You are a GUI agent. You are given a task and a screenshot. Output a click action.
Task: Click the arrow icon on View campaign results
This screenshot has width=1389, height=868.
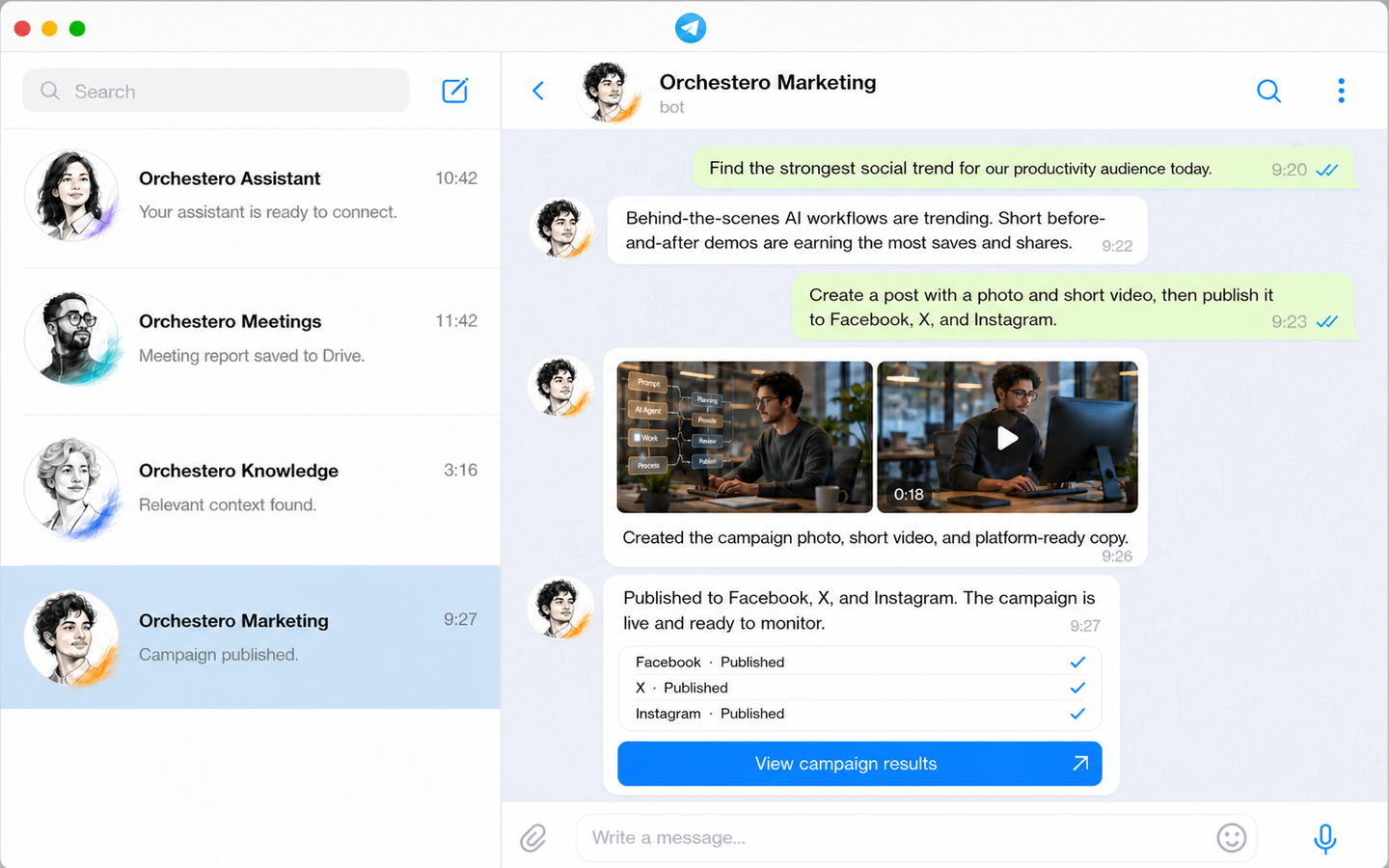pos(1080,763)
